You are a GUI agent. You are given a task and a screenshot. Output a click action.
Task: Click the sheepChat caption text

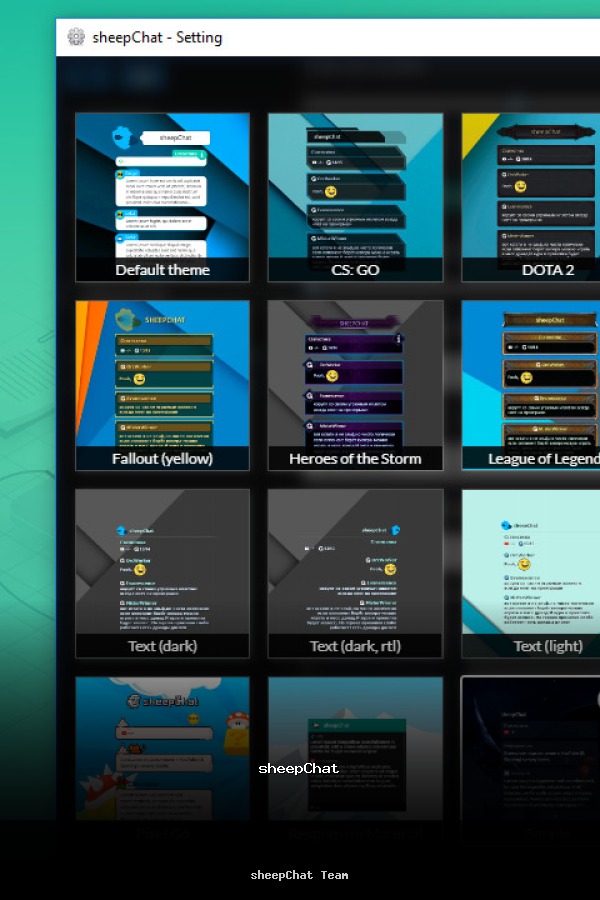pyautogui.click(x=299, y=769)
